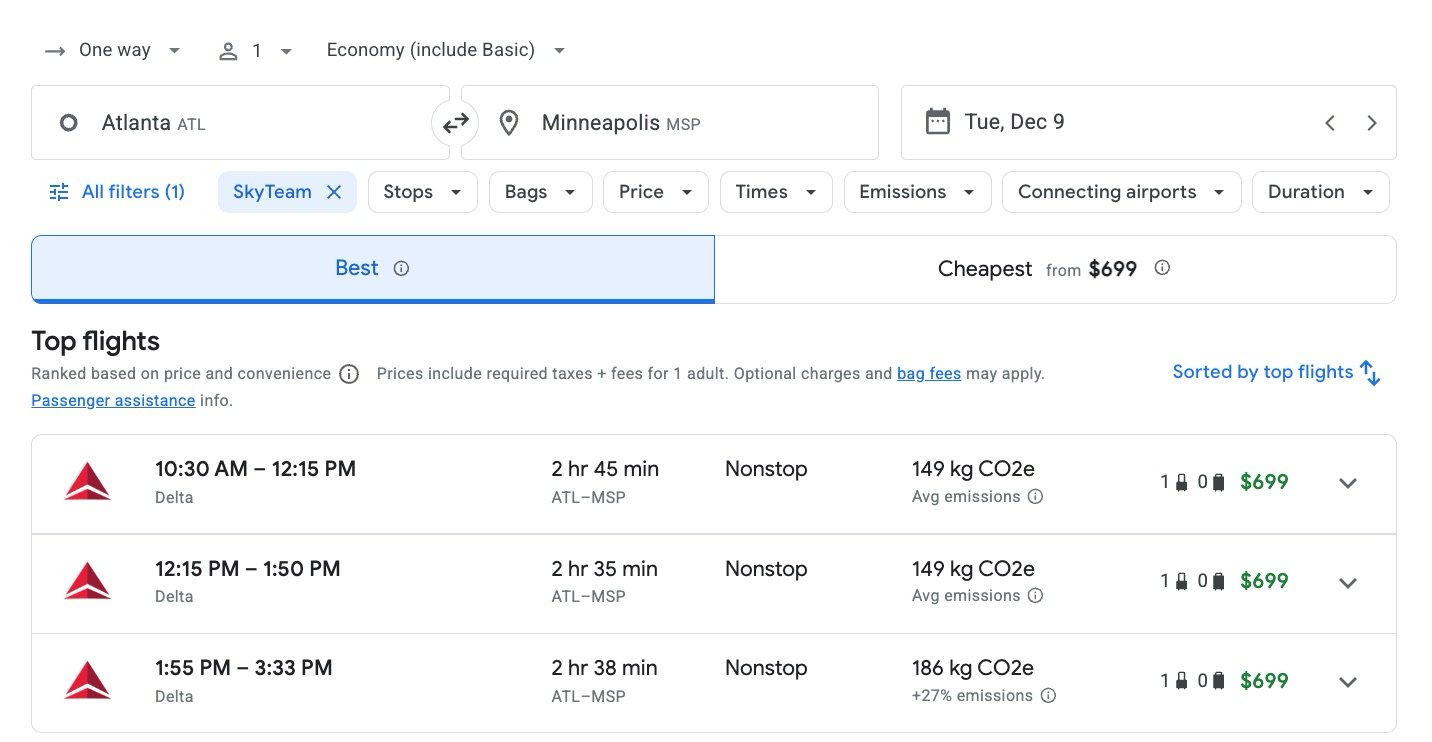This screenshot has width=1432, height=742.
Task: Open sort order via Sorted by top flights
Action: 1276,373
